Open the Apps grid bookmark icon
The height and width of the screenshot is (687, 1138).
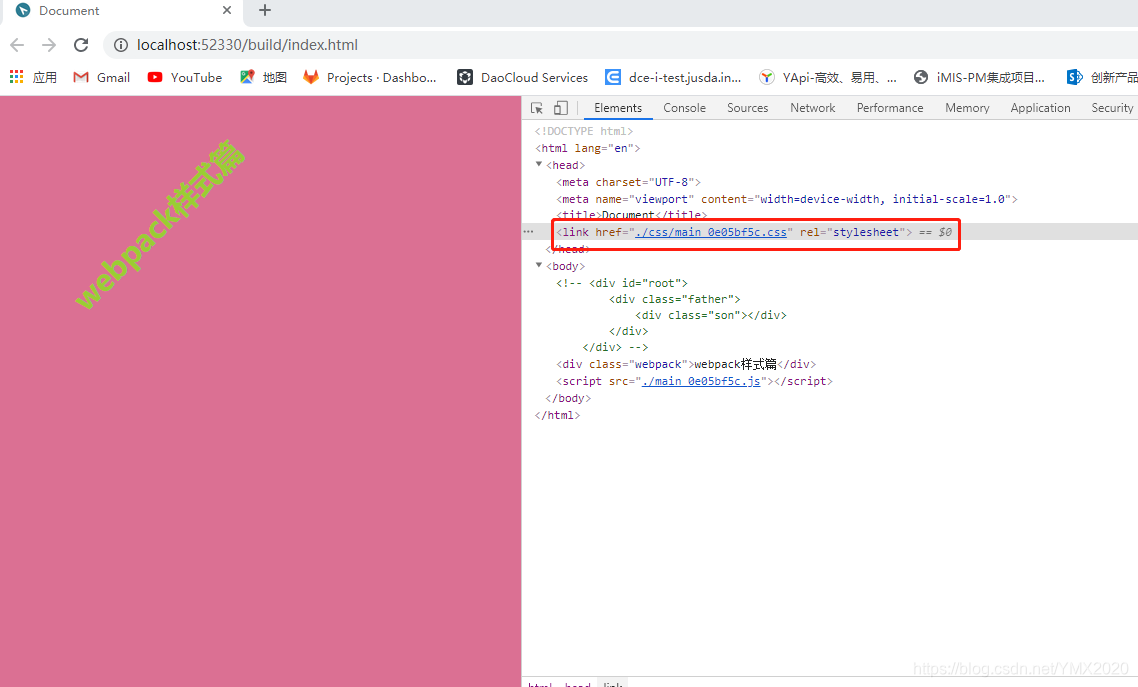16,77
